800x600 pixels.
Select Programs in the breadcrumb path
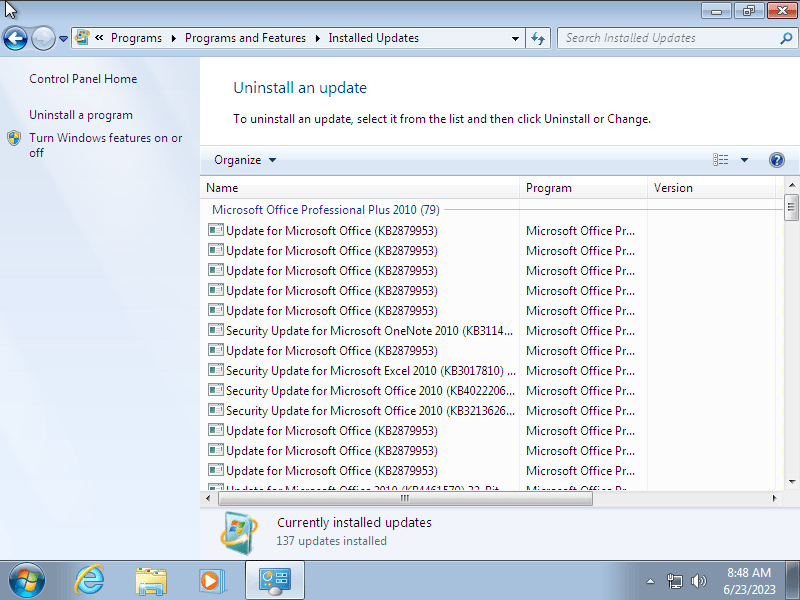(136, 38)
